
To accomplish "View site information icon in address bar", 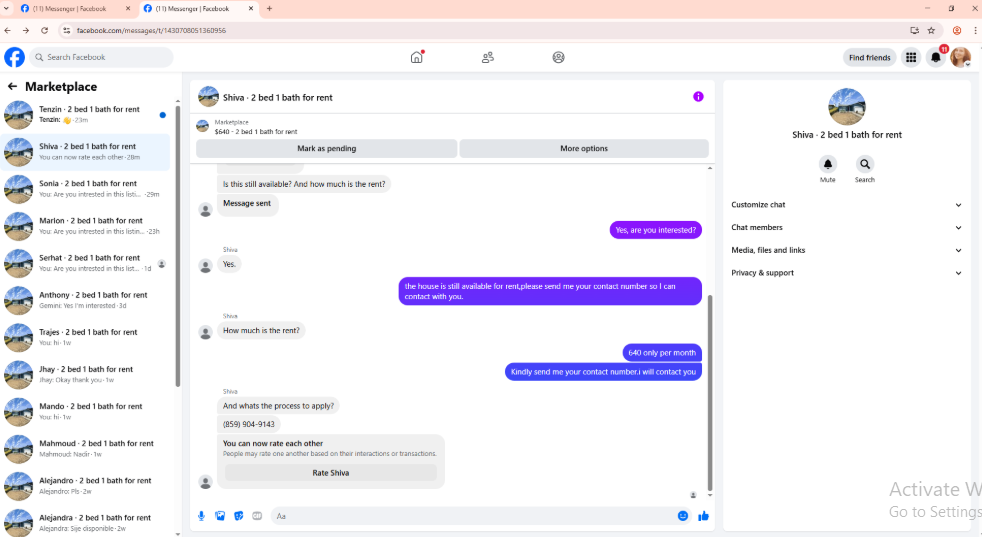I will [66, 30].
